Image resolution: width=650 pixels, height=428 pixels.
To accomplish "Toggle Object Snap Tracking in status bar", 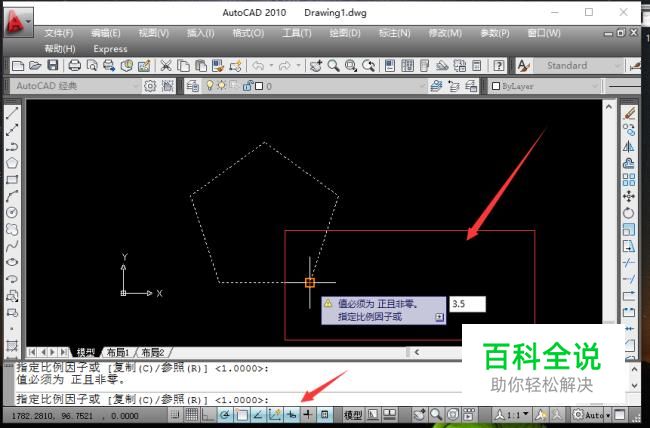I will 258,414.
